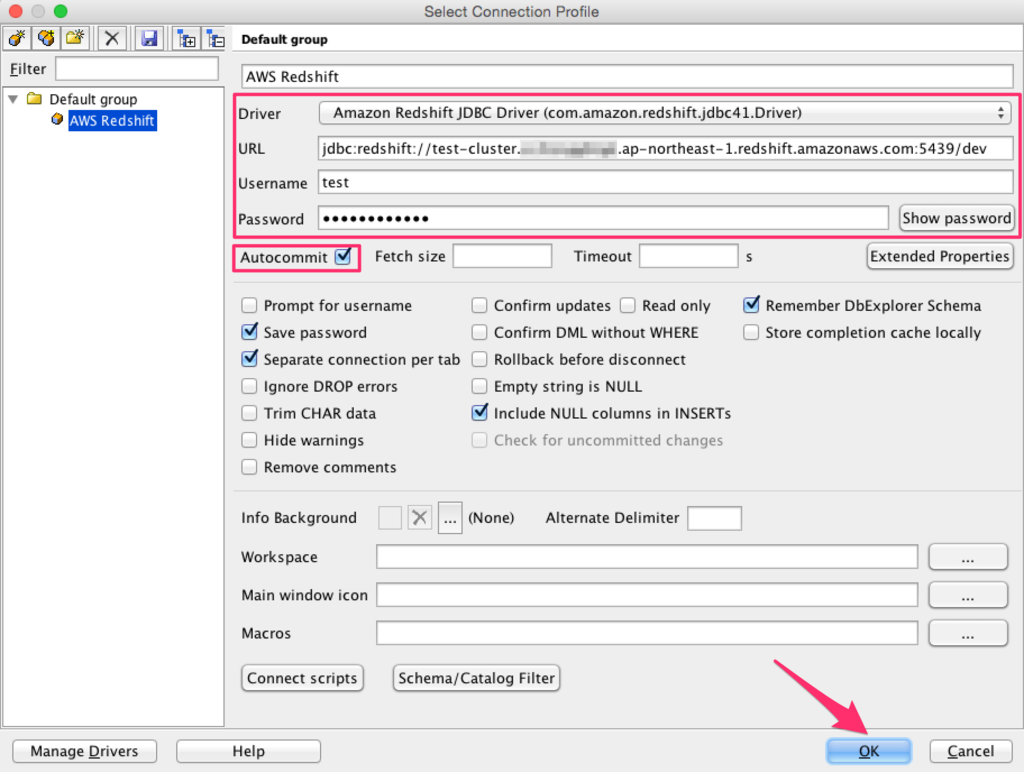Collapse all groups in profile tree
This screenshot has height=772, width=1024.
215,39
